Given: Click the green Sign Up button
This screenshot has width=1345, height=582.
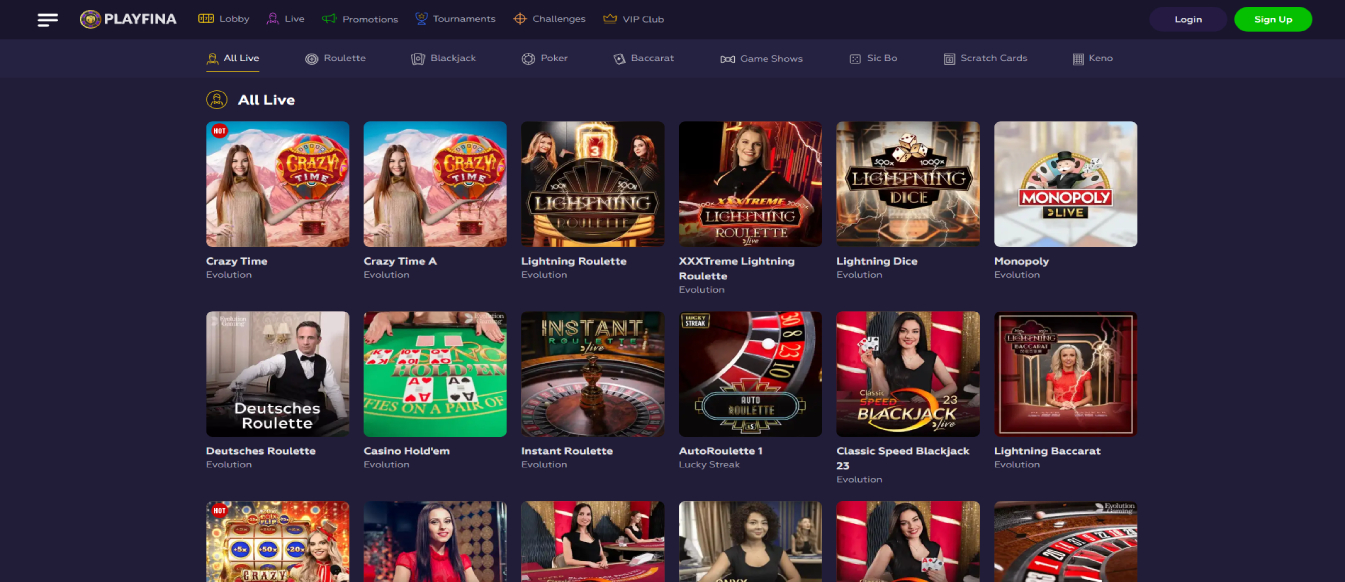Looking at the screenshot, I should pos(1272,19).
